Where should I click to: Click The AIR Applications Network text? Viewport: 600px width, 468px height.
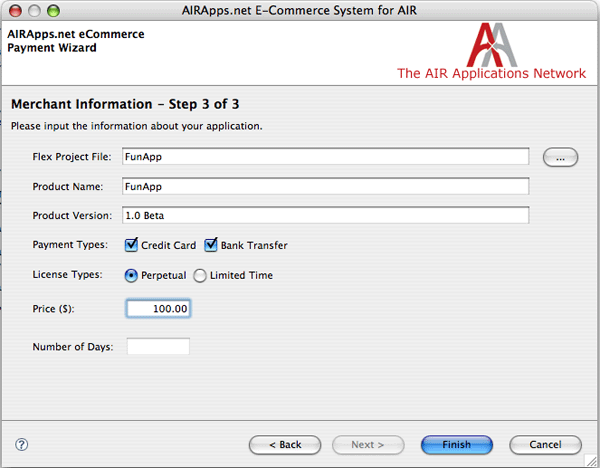click(x=491, y=73)
